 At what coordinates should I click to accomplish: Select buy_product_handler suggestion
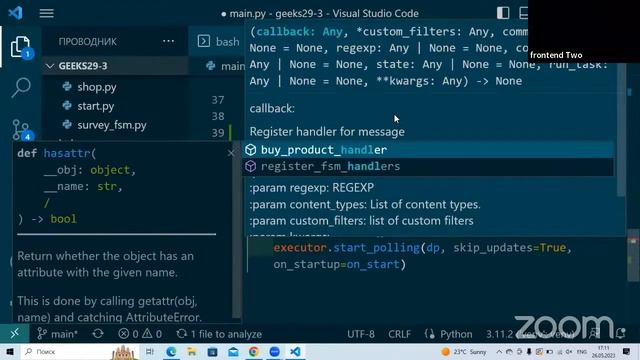coord(428,150)
